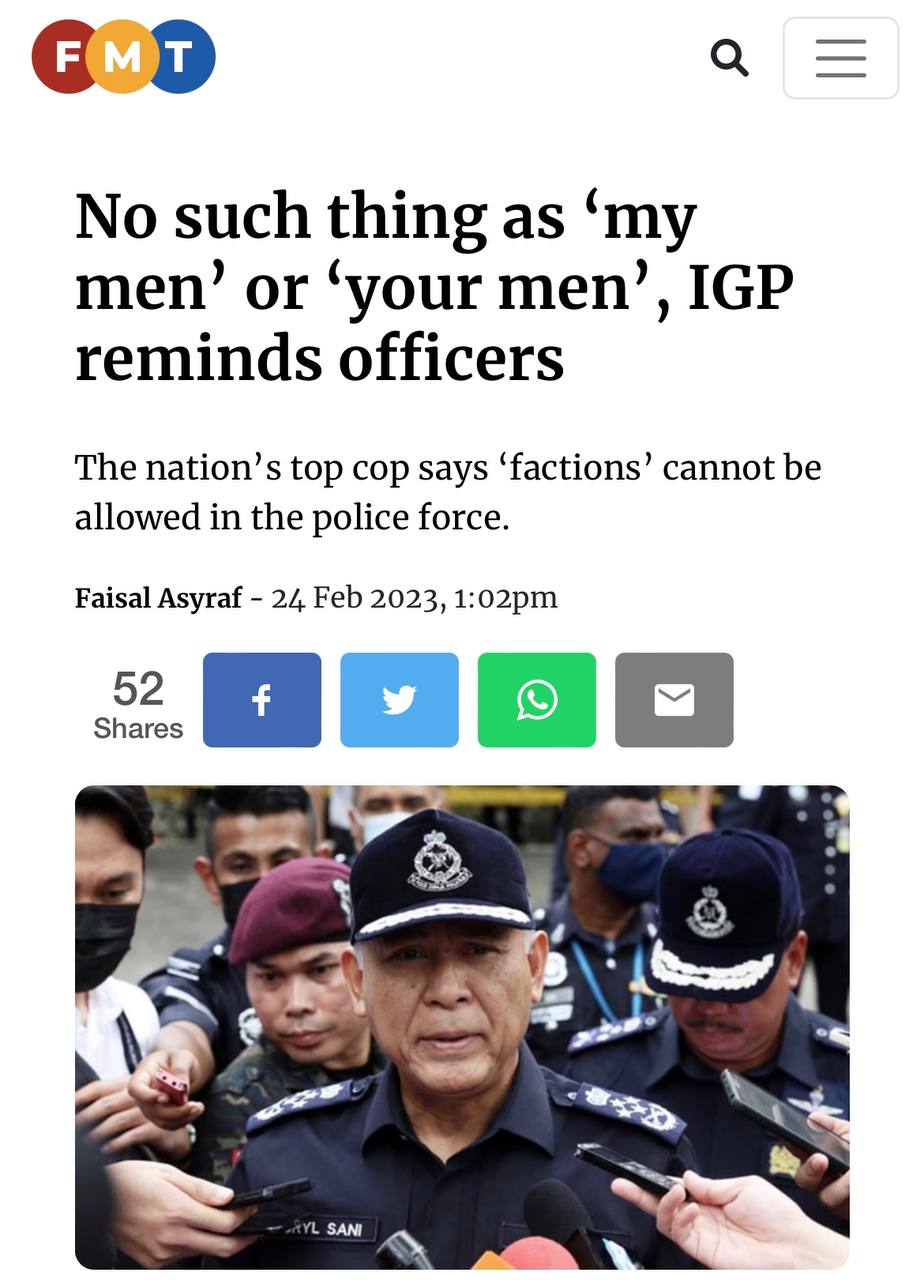This screenshot has width=924, height=1280.
Task: Share article via Twitter bird icon
Action: (399, 700)
